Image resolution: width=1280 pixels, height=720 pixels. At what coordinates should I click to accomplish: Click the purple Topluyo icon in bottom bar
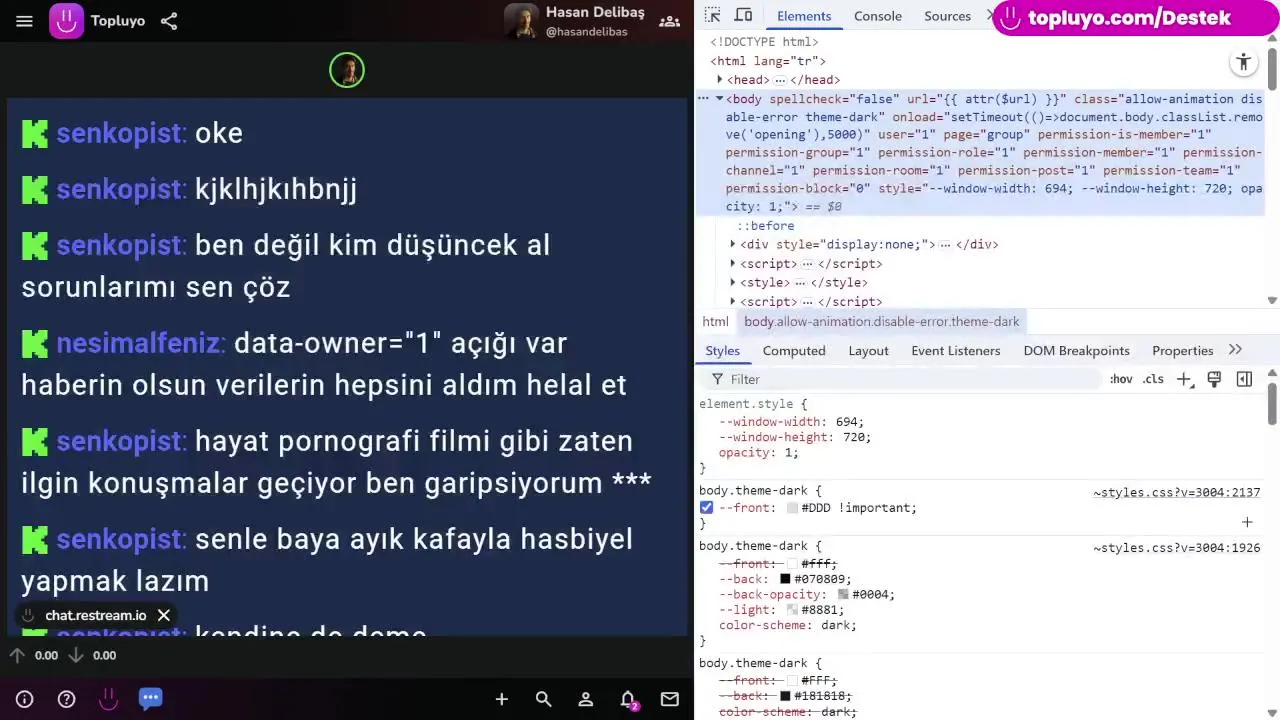[x=108, y=699]
